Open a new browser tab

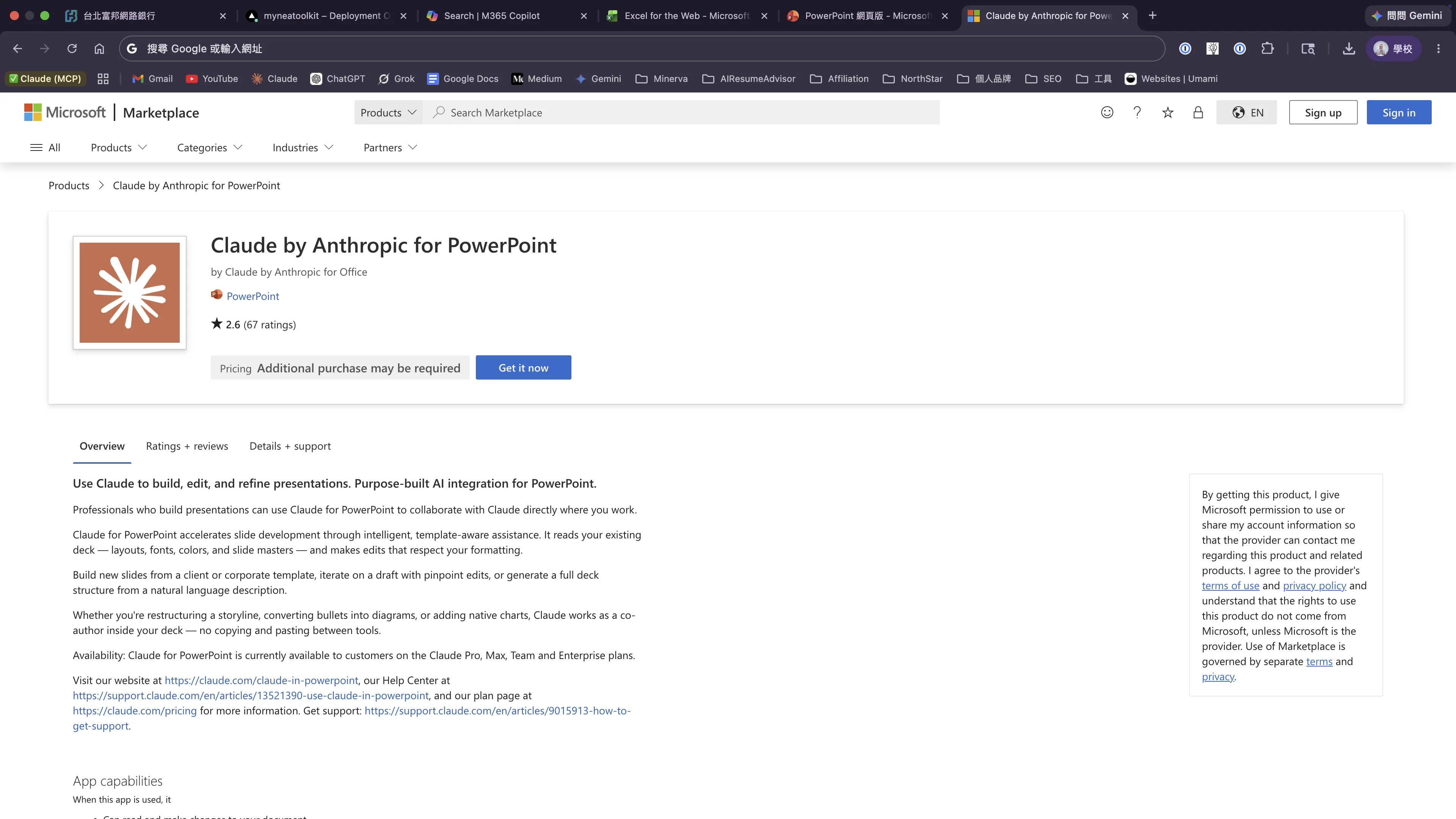point(1153,15)
